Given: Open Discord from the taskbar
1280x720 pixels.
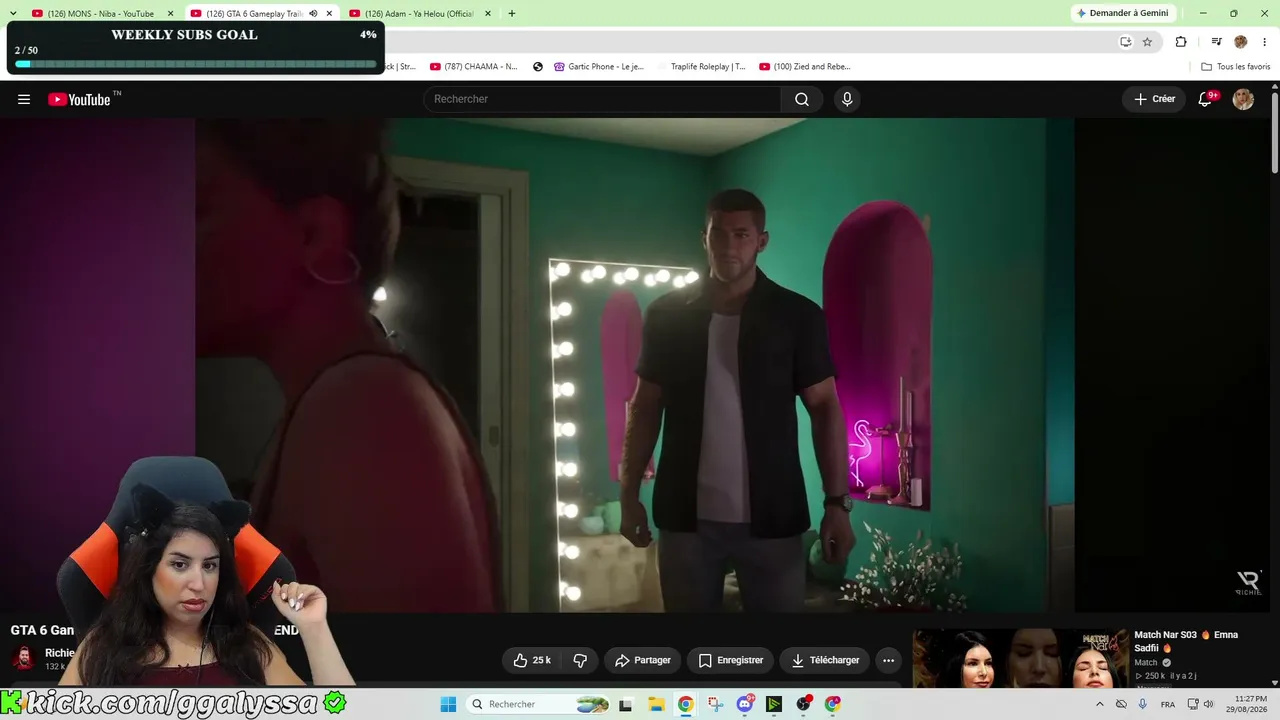Looking at the screenshot, I should 745,704.
